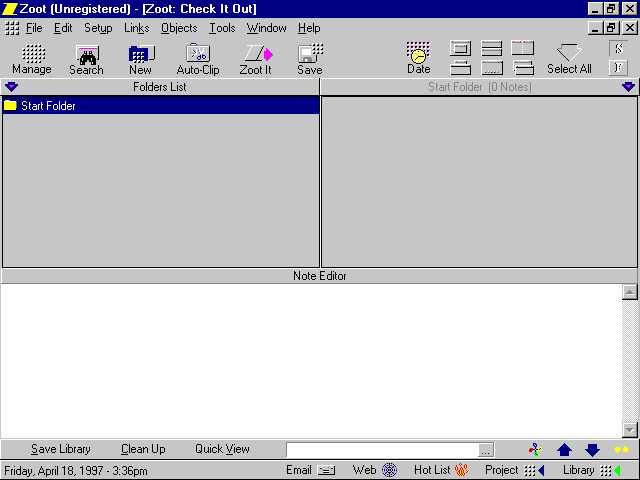Viewport: 640px width, 480px height.
Task: Open the Objects menu
Action: [179, 28]
